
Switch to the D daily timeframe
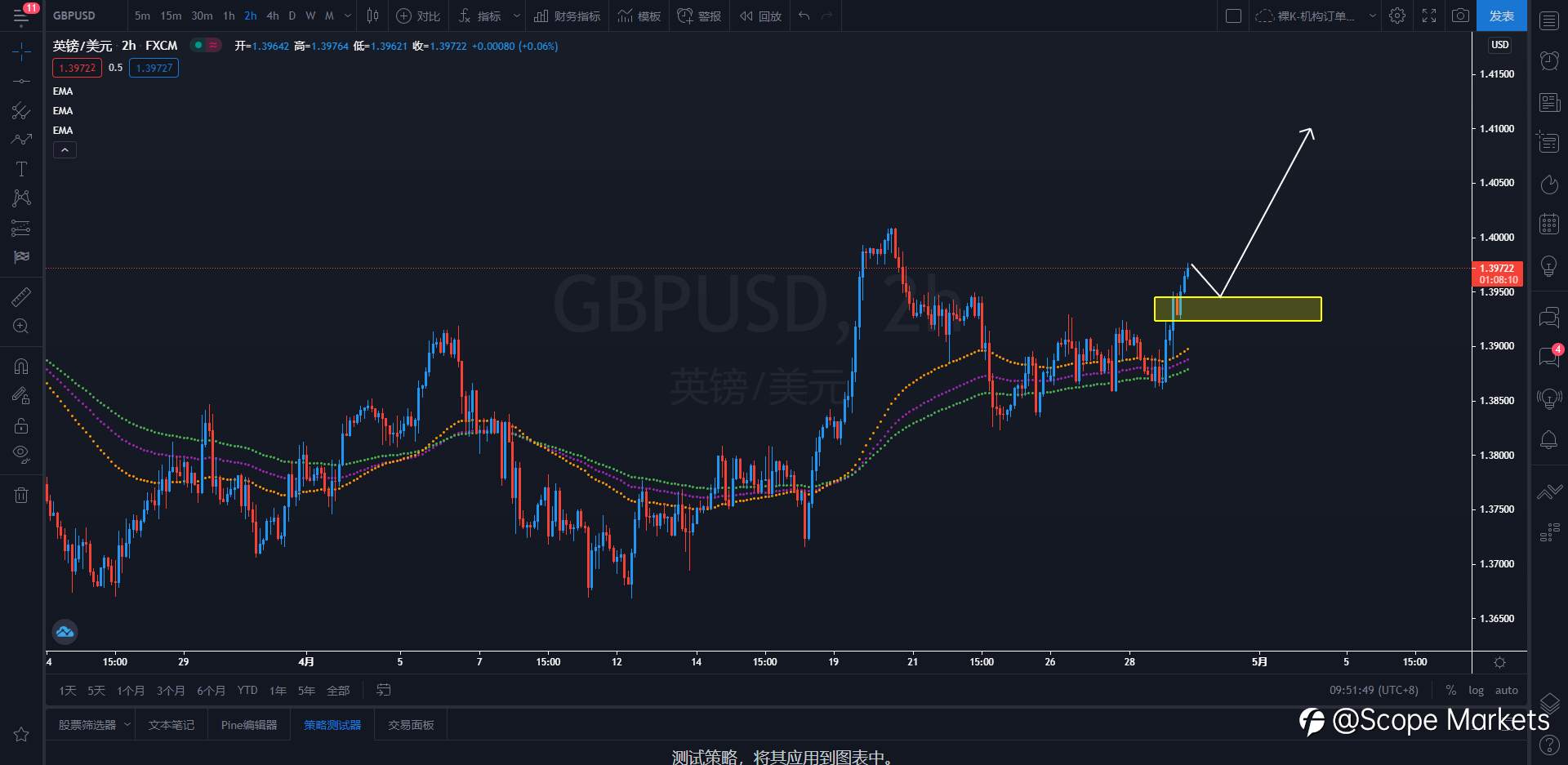292,16
